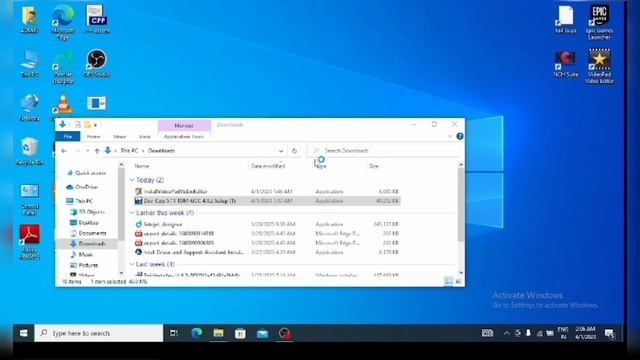This screenshot has height=360, width=640.
Task: Select the Network desktop icon
Action: point(29,107)
